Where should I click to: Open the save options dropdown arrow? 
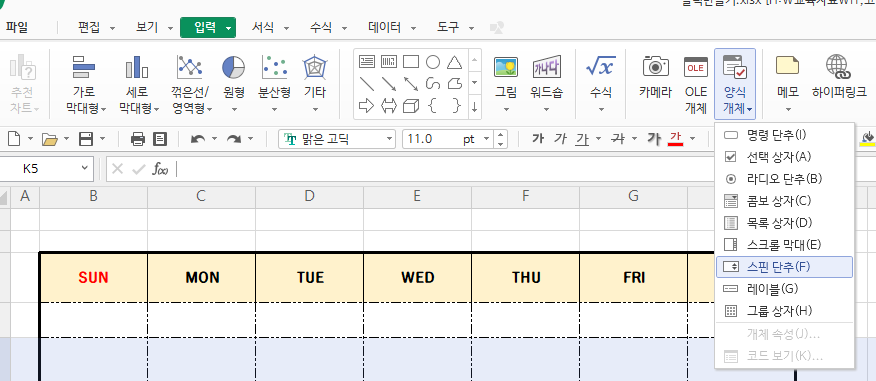102,139
